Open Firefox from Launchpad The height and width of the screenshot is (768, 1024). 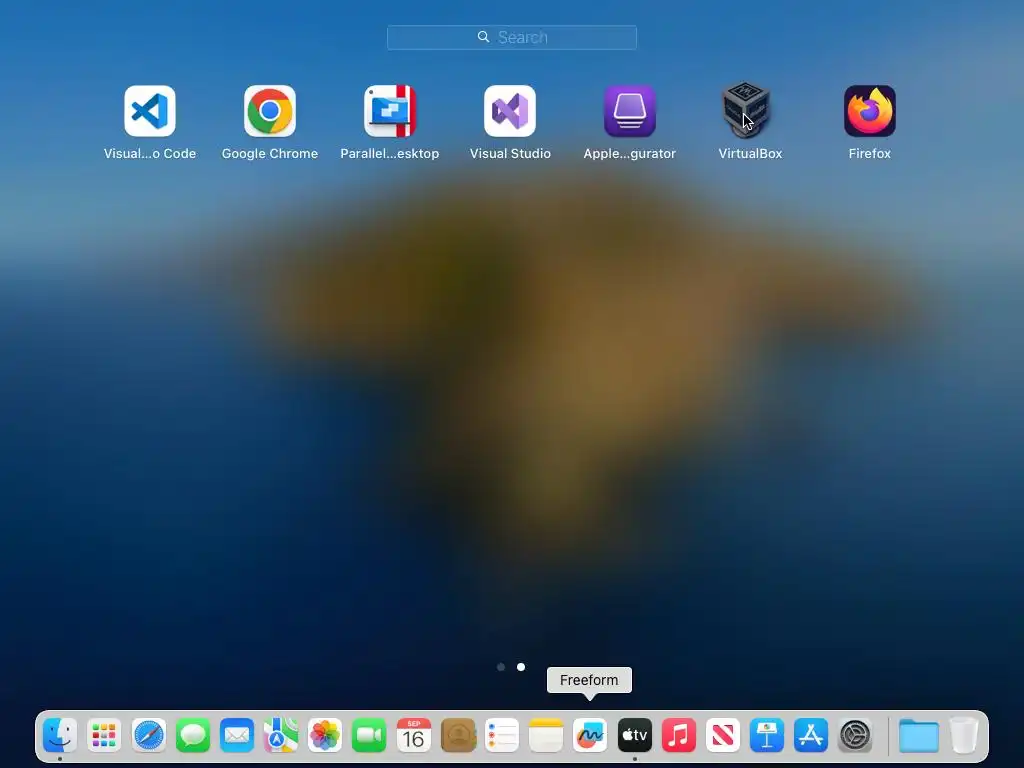(x=869, y=111)
